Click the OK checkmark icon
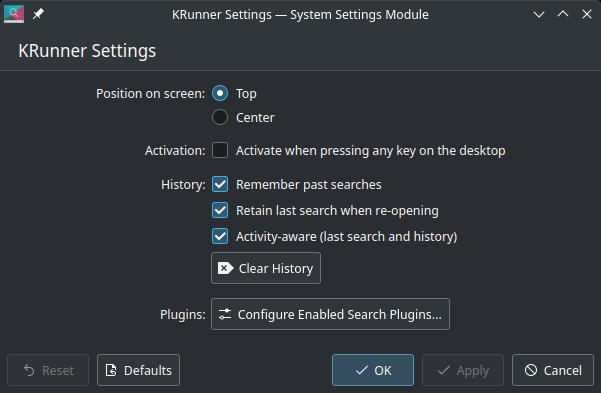 click(361, 370)
